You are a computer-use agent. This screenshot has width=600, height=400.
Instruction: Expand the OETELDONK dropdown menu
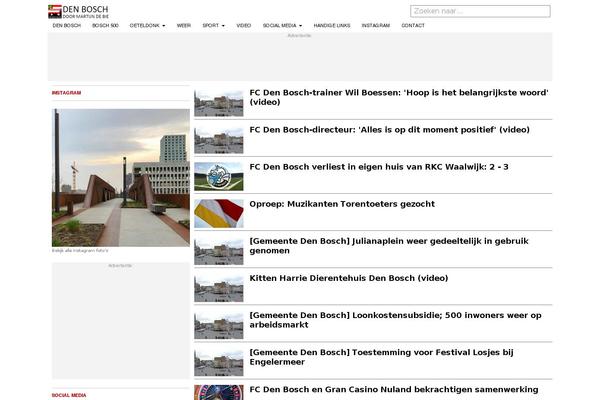click(147, 26)
